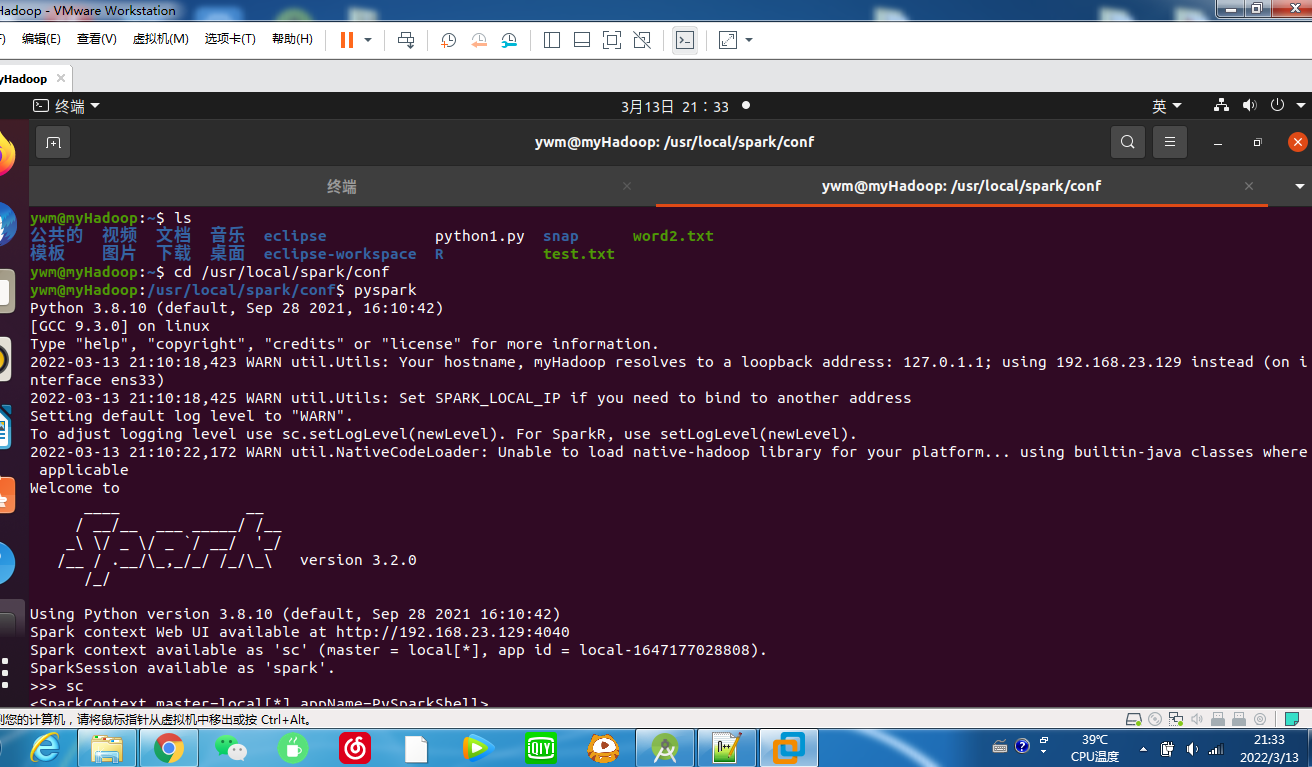Screen dimensions: 1312x767
Task: Open the 选项卡(T) menu
Action: point(230,39)
